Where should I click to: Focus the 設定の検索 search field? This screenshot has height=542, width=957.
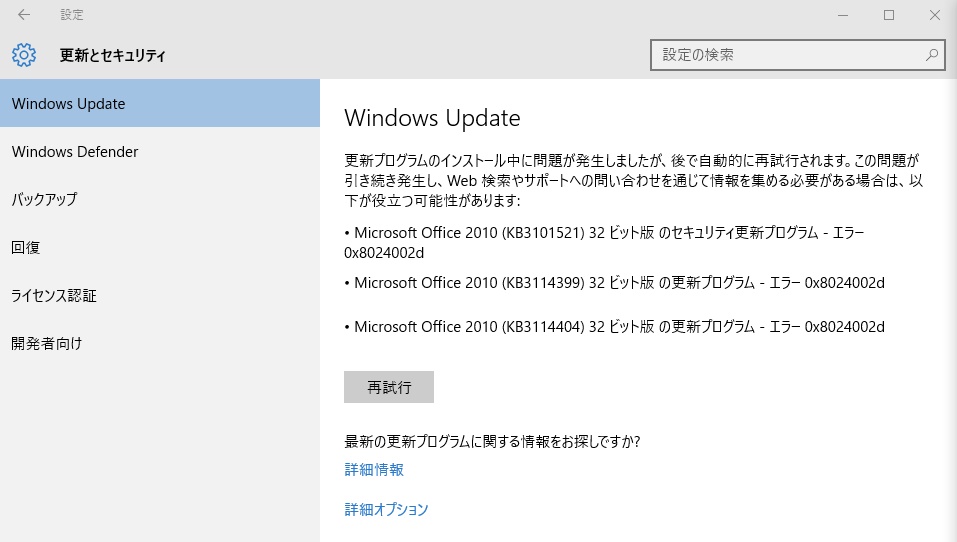(798, 55)
